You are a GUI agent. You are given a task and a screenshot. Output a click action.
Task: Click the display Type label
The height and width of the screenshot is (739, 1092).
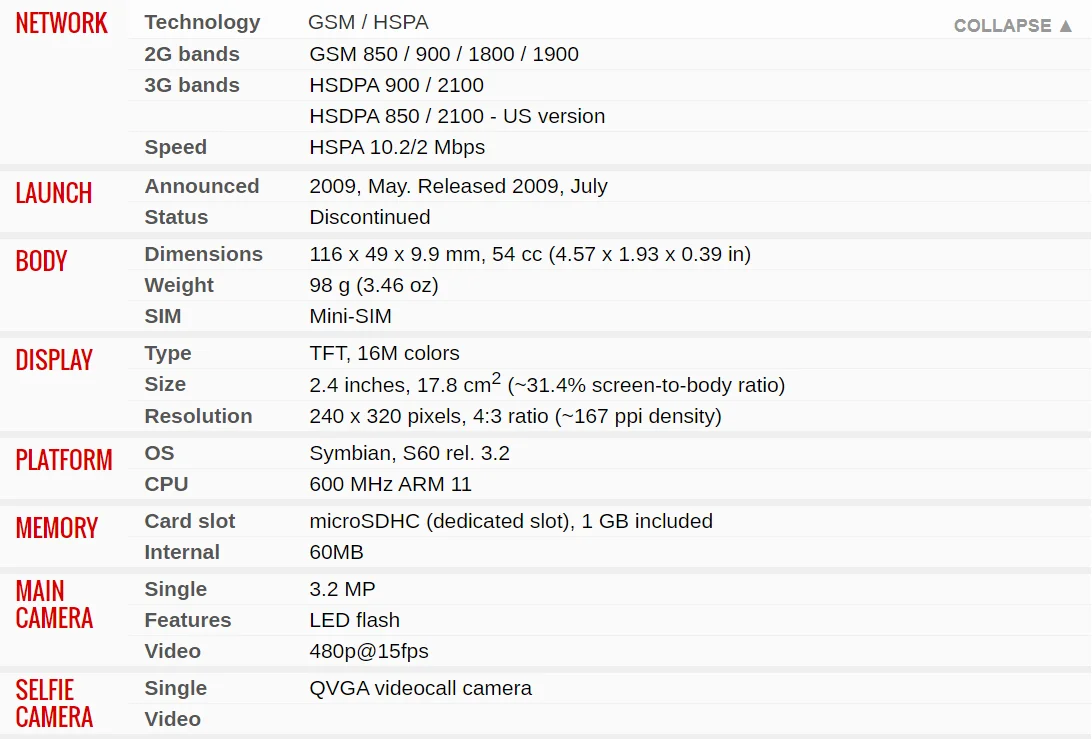167,353
